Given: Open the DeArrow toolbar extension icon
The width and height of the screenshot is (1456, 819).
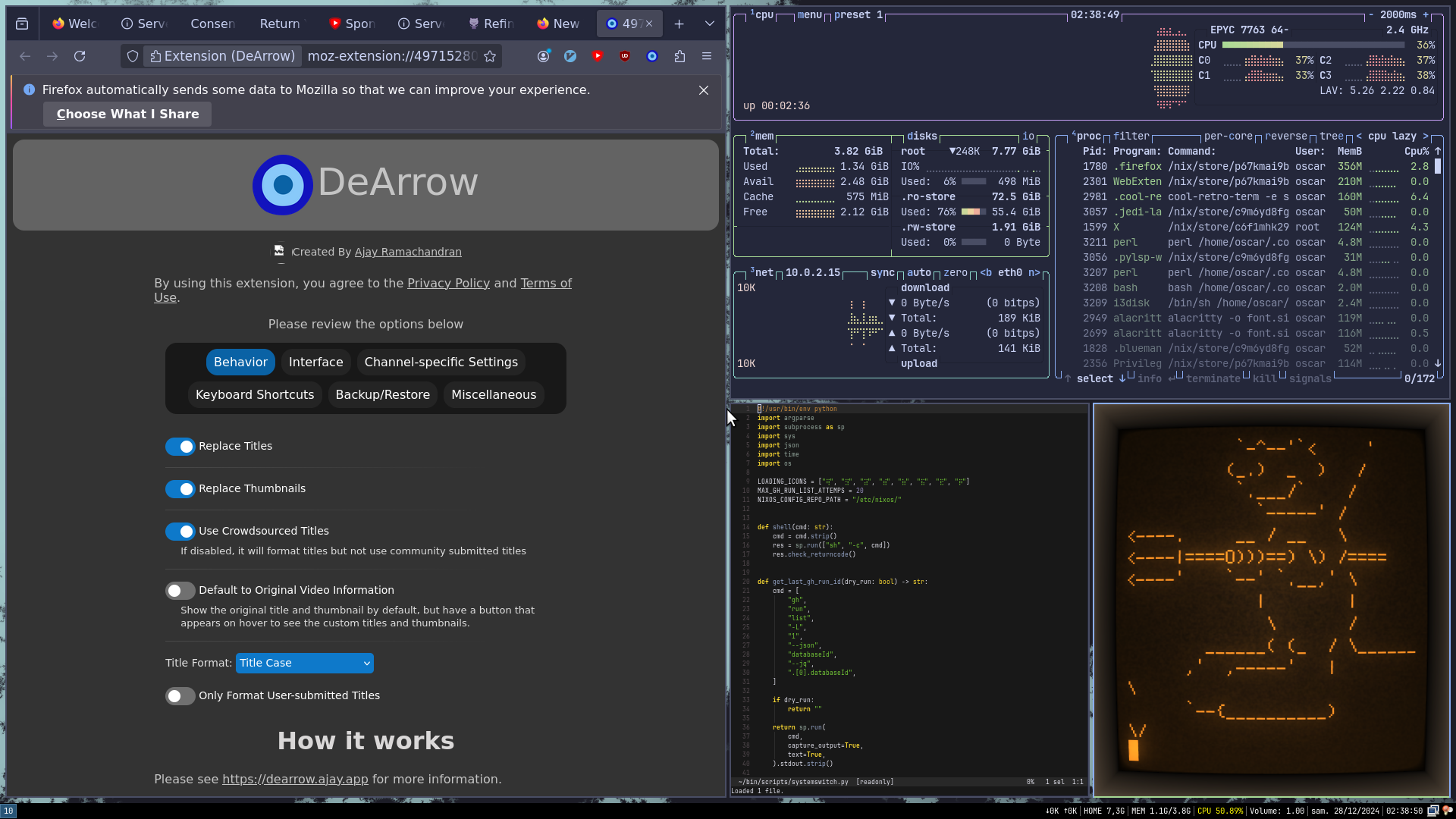Looking at the screenshot, I should coord(652,56).
